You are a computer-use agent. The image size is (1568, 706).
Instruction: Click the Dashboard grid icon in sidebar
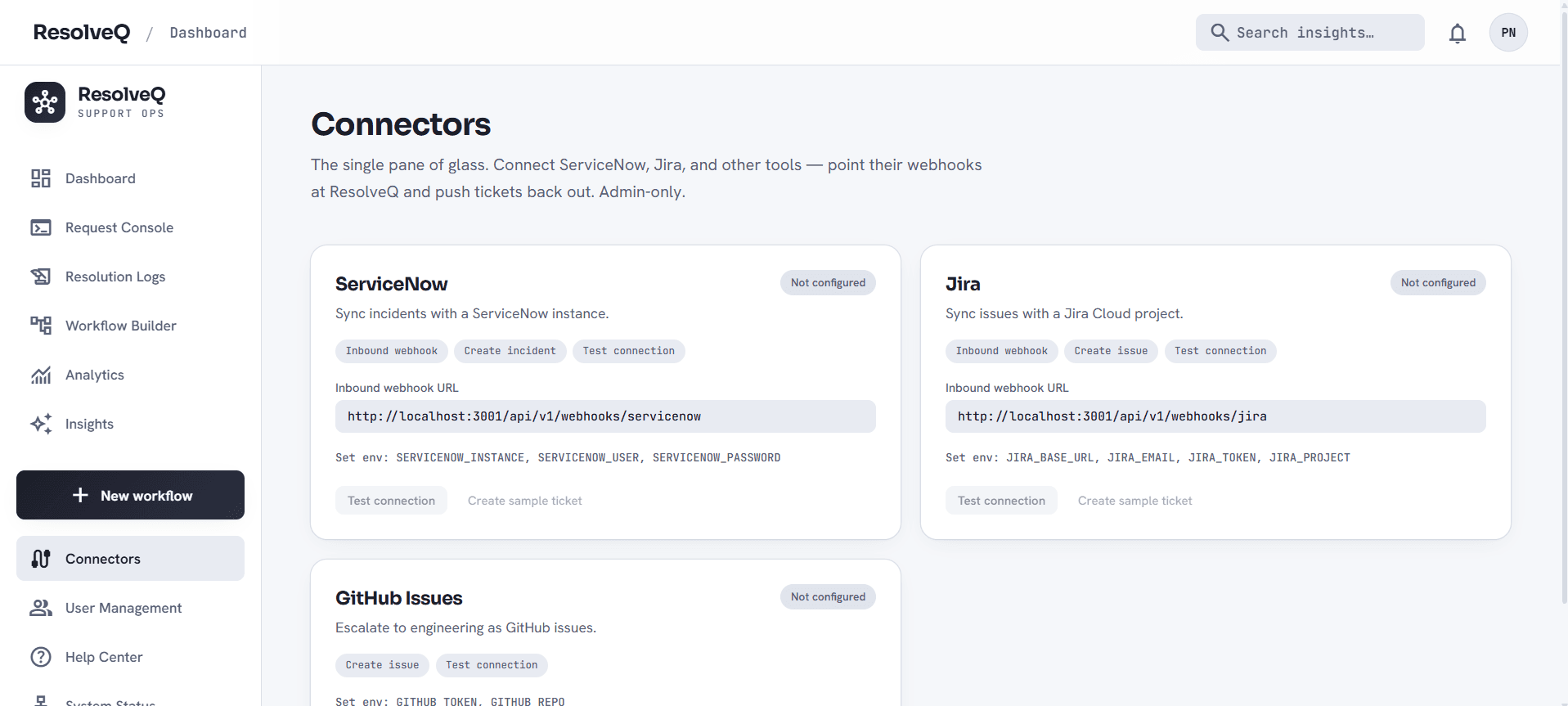[41, 178]
